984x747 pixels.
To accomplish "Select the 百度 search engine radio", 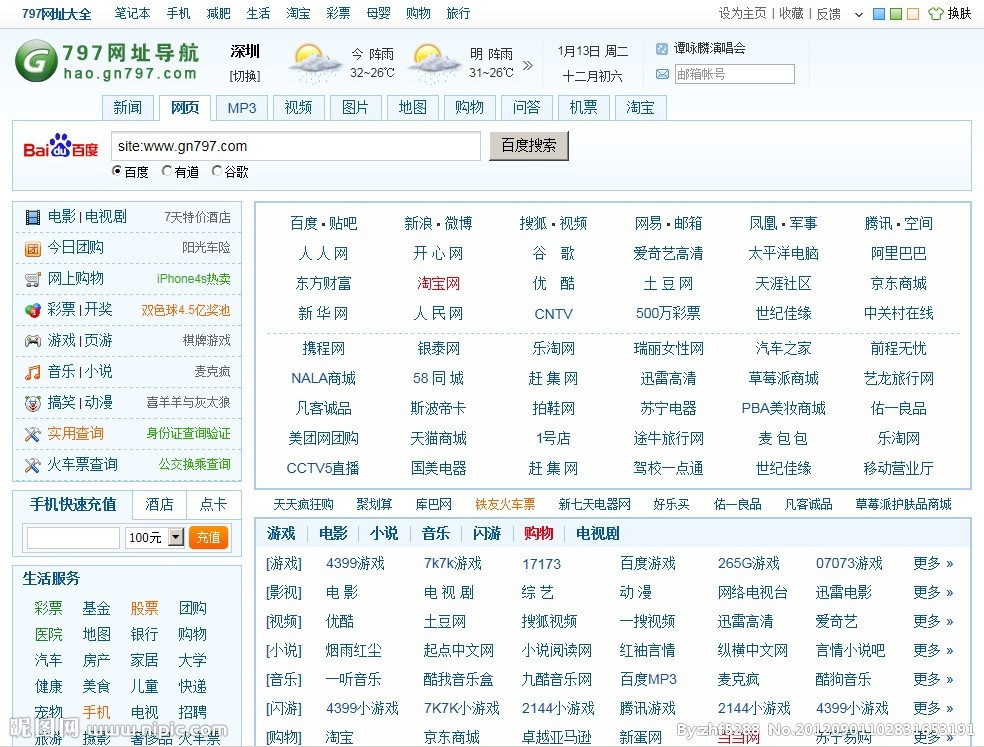I will (117, 171).
